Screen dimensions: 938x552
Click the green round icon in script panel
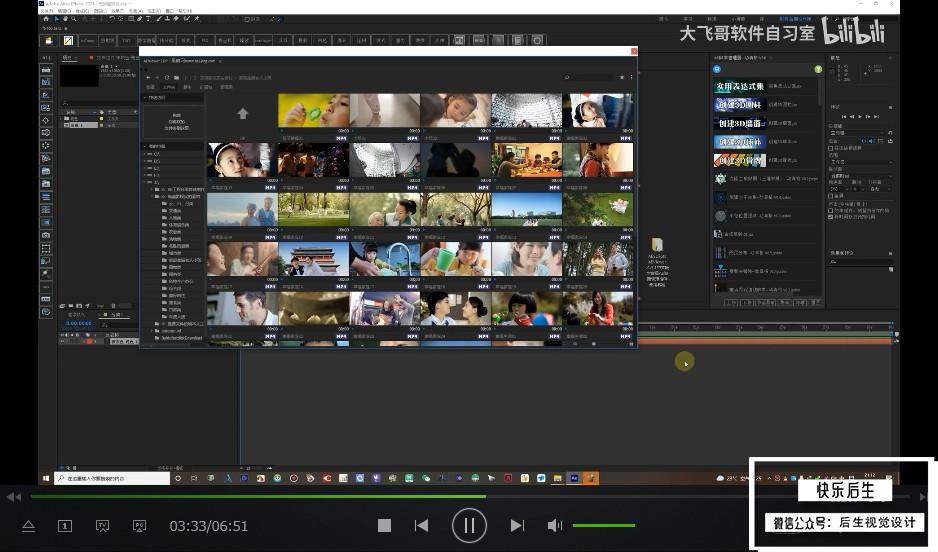pos(818,69)
